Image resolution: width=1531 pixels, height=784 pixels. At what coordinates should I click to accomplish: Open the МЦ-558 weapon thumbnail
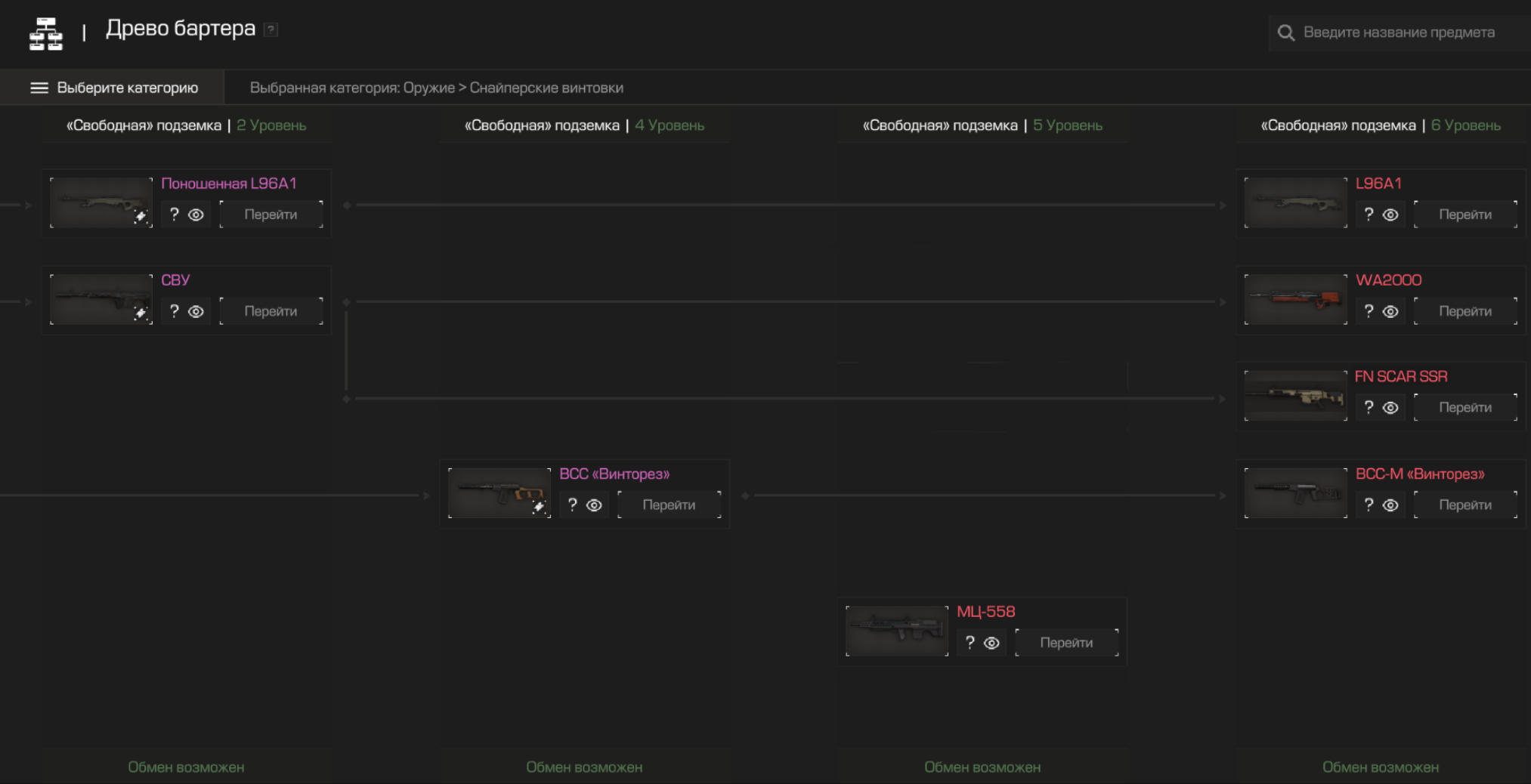click(897, 631)
